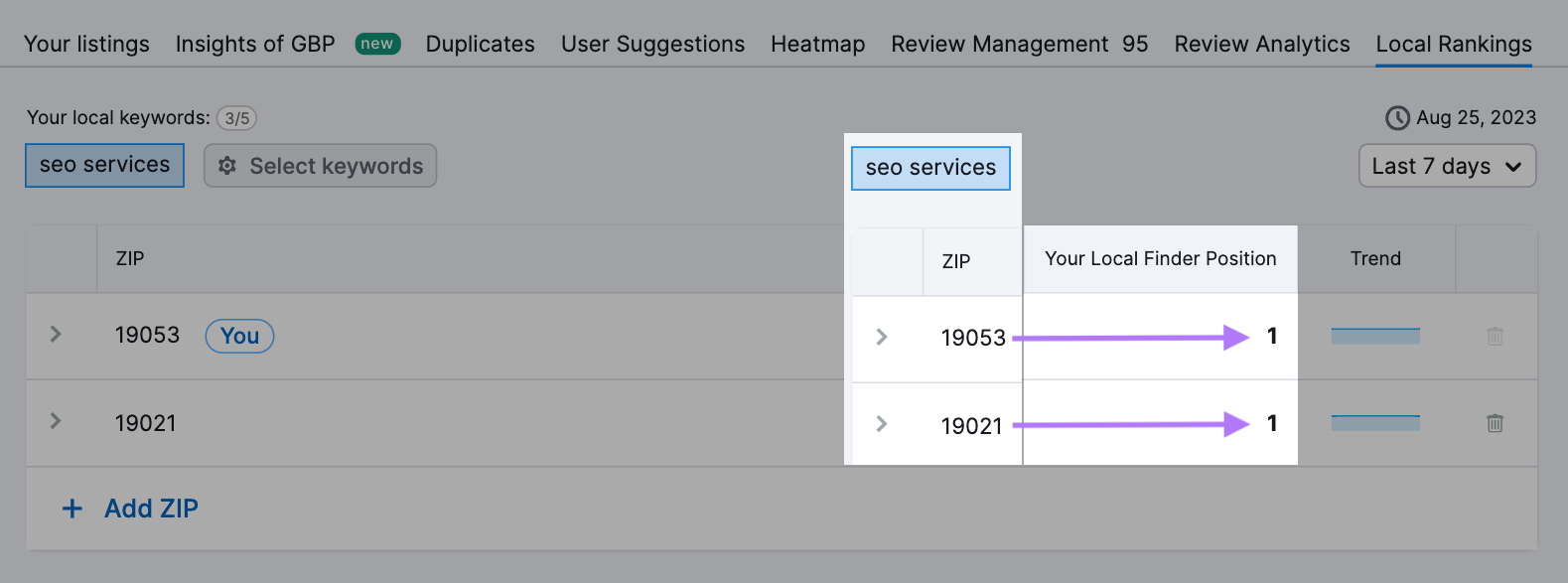Switch to Insights of GBP tab

point(255,44)
